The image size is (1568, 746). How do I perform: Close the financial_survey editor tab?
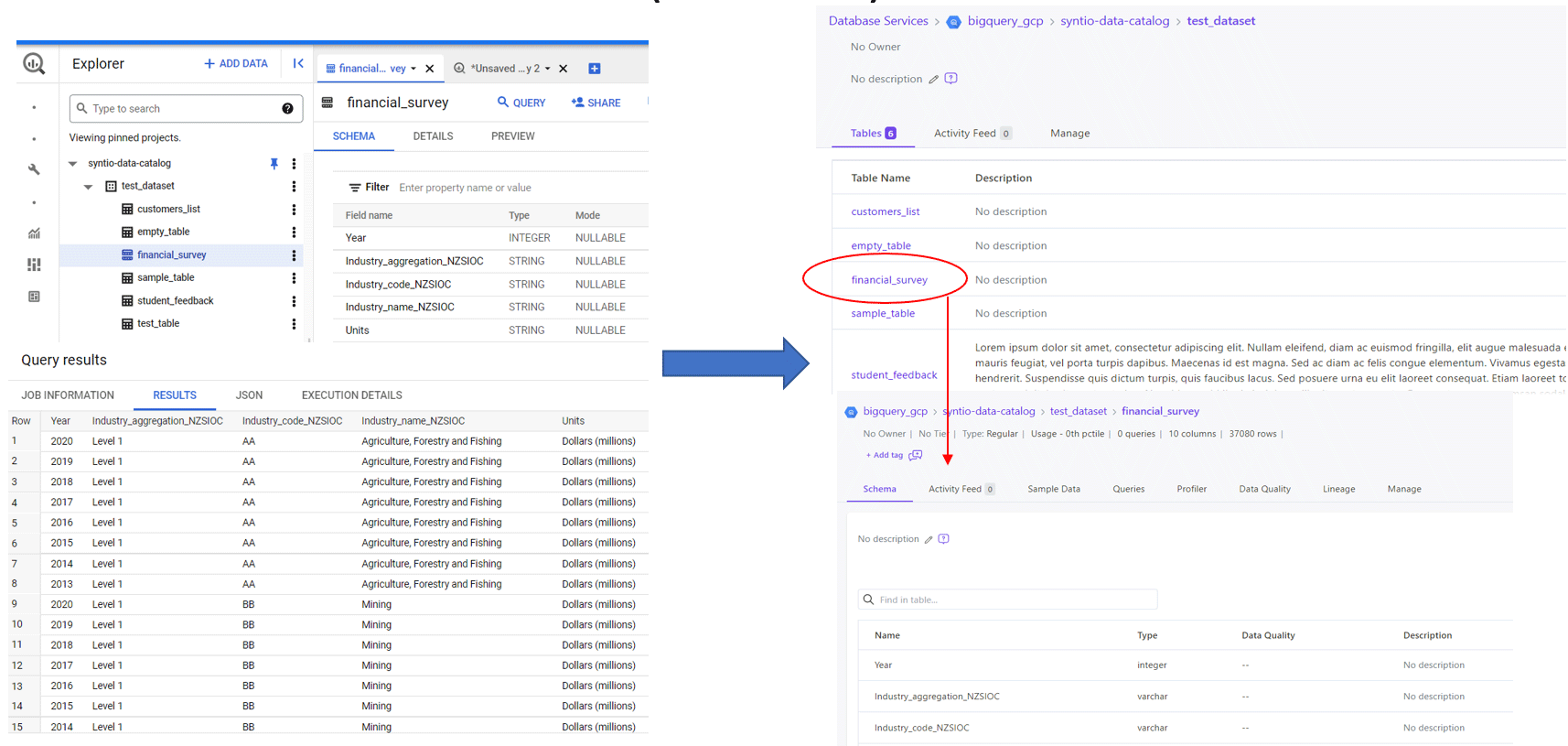(430, 69)
